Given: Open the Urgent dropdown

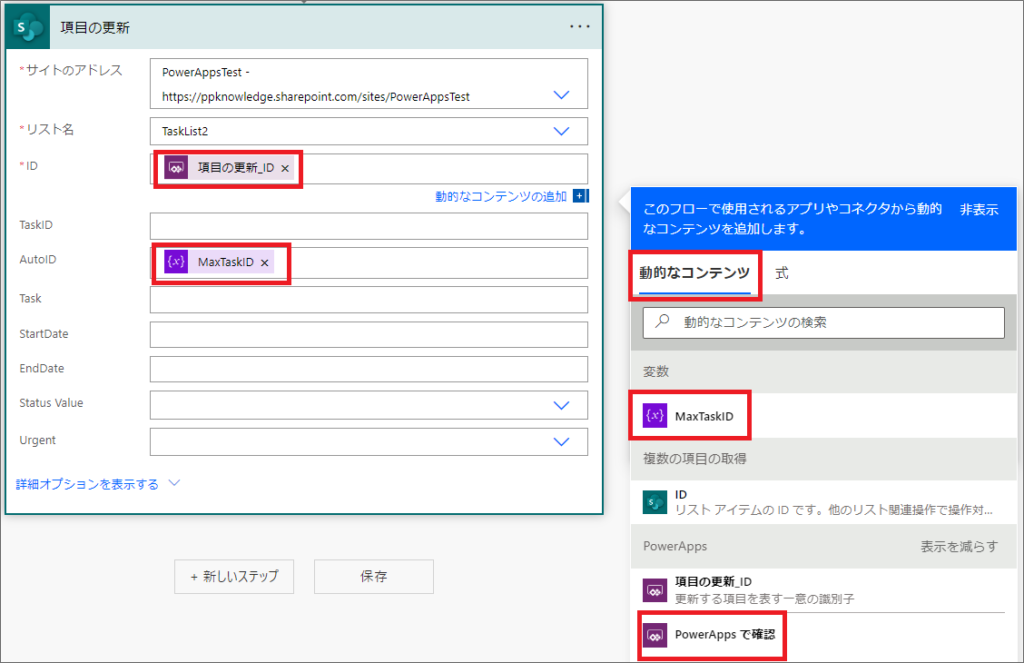Looking at the screenshot, I should [x=565, y=441].
